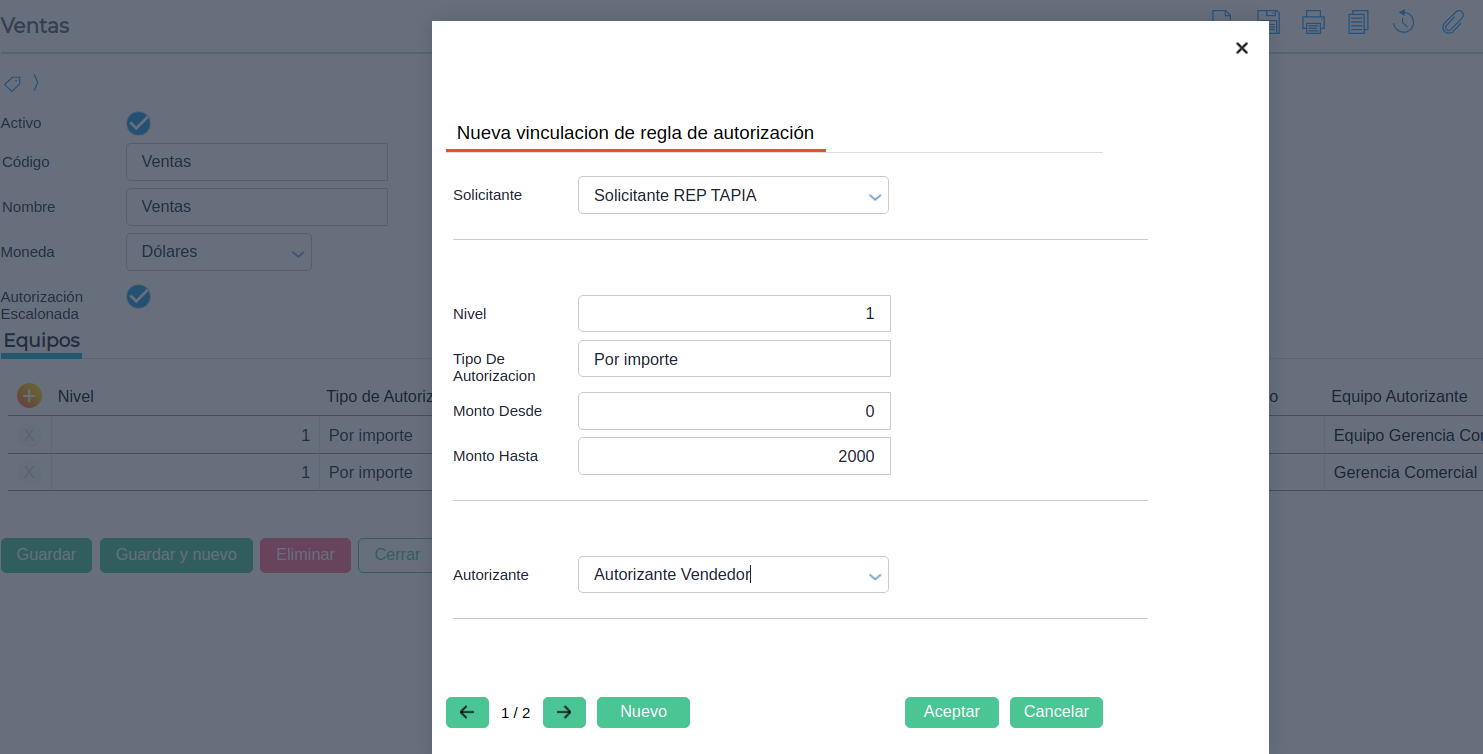Click the Cancelar button
The width and height of the screenshot is (1483, 754).
1056,712
